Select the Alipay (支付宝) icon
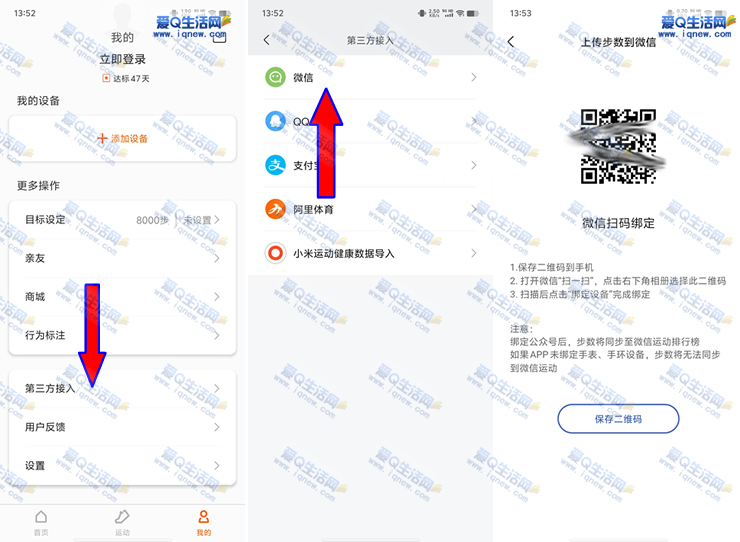The width and height of the screenshot is (740, 542). click(275, 165)
